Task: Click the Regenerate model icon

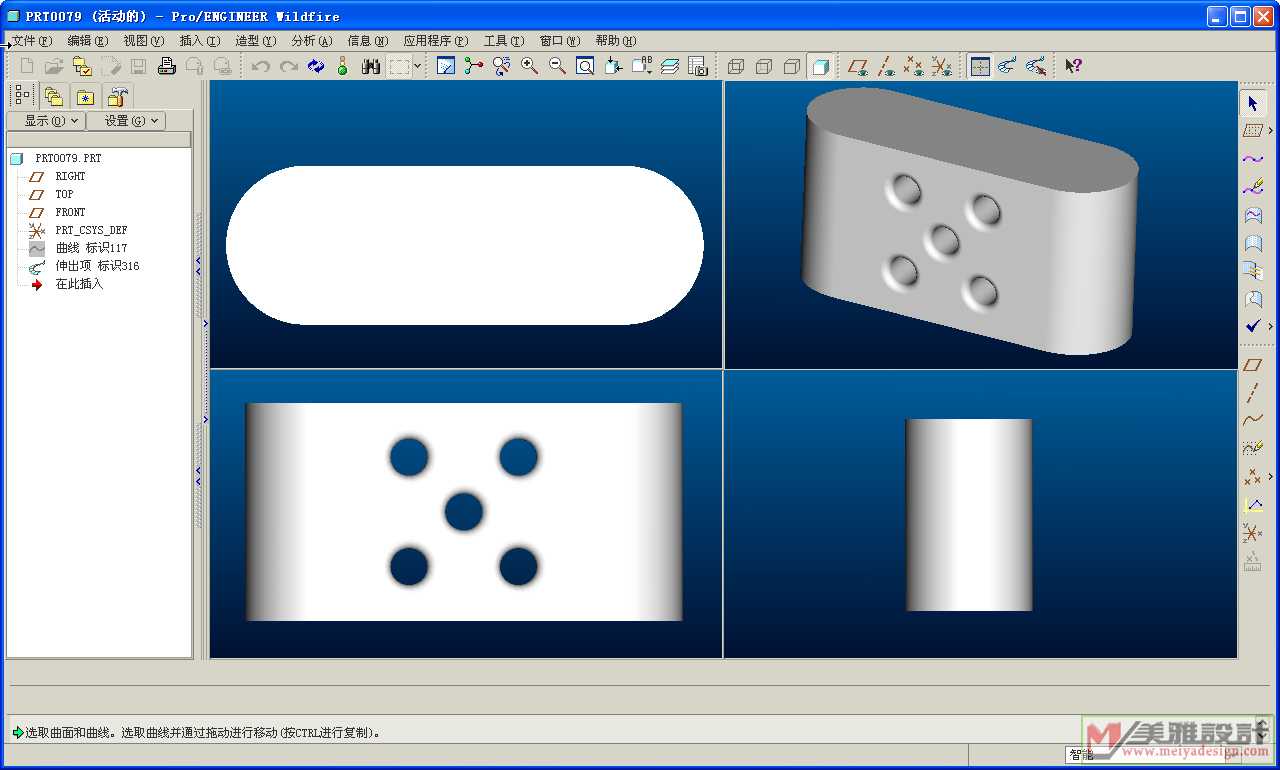Action: 316,66
